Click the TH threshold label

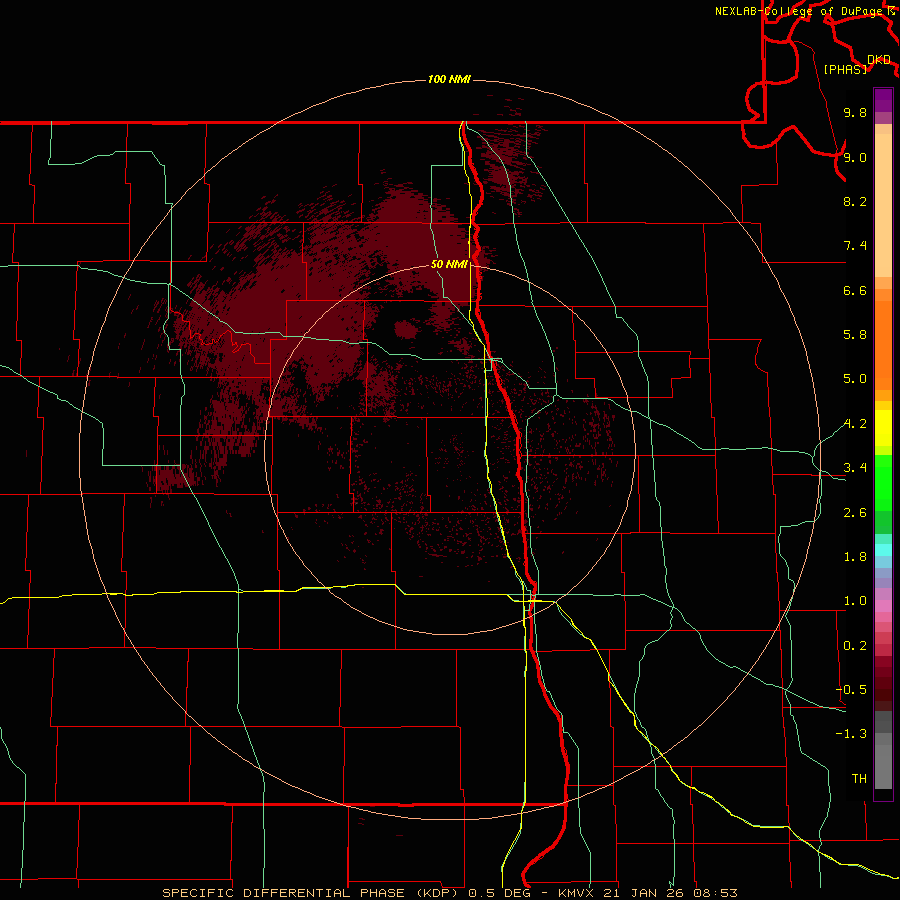point(859,779)
